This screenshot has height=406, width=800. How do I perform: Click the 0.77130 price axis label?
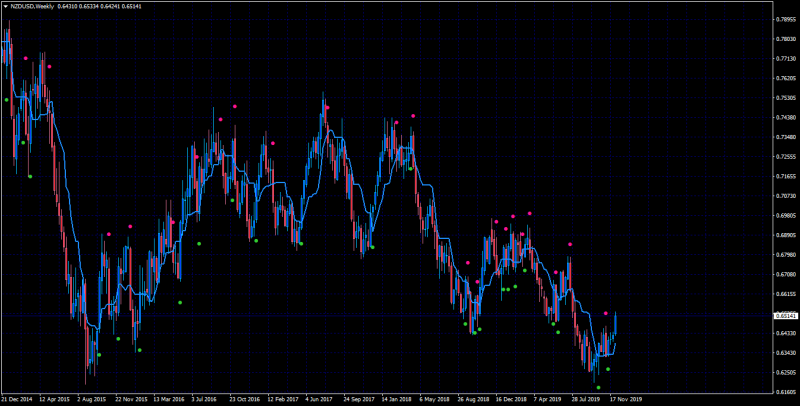tap(786, 59)
